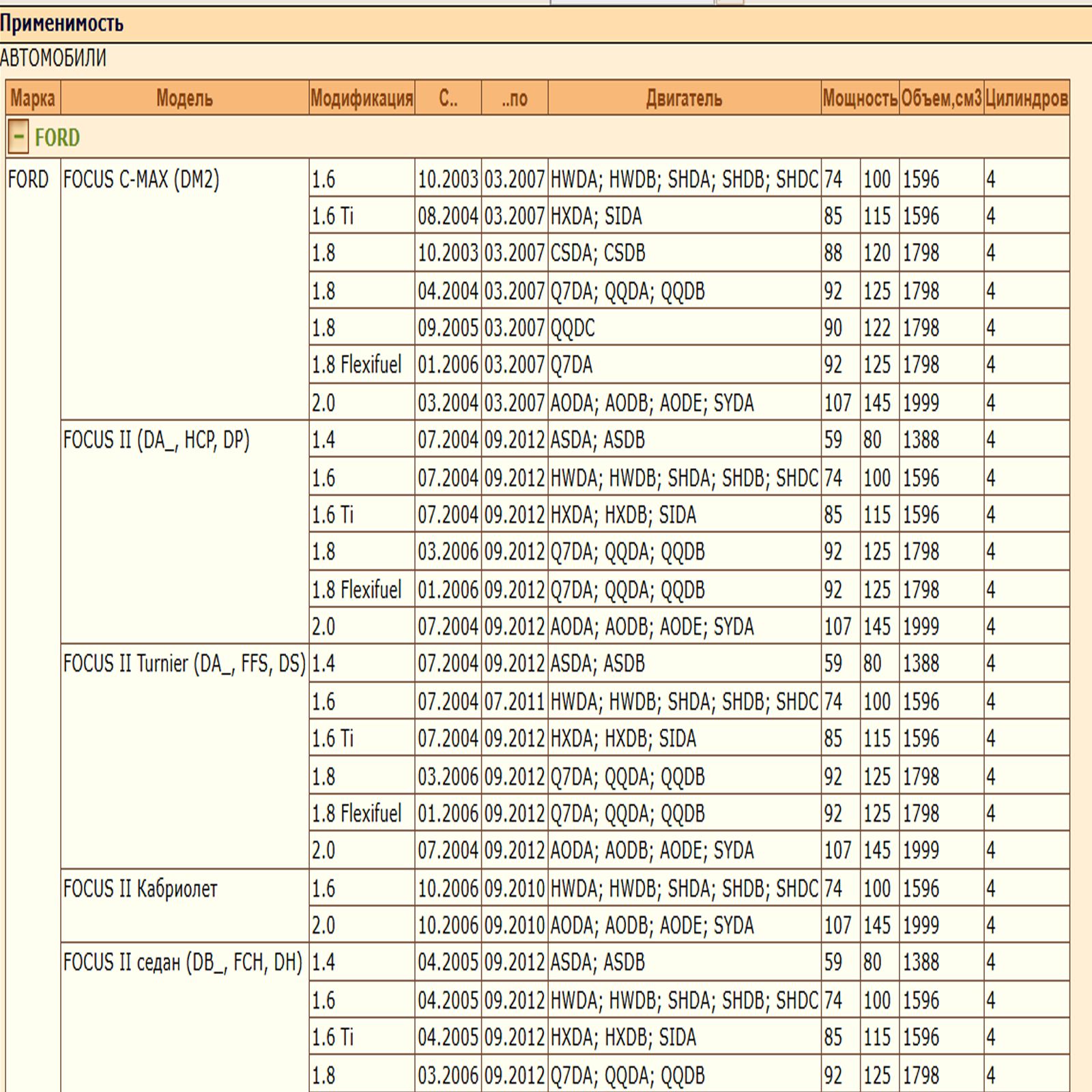Select the FOCUS II (DA_, HCP, DP) model

(156, 440)
